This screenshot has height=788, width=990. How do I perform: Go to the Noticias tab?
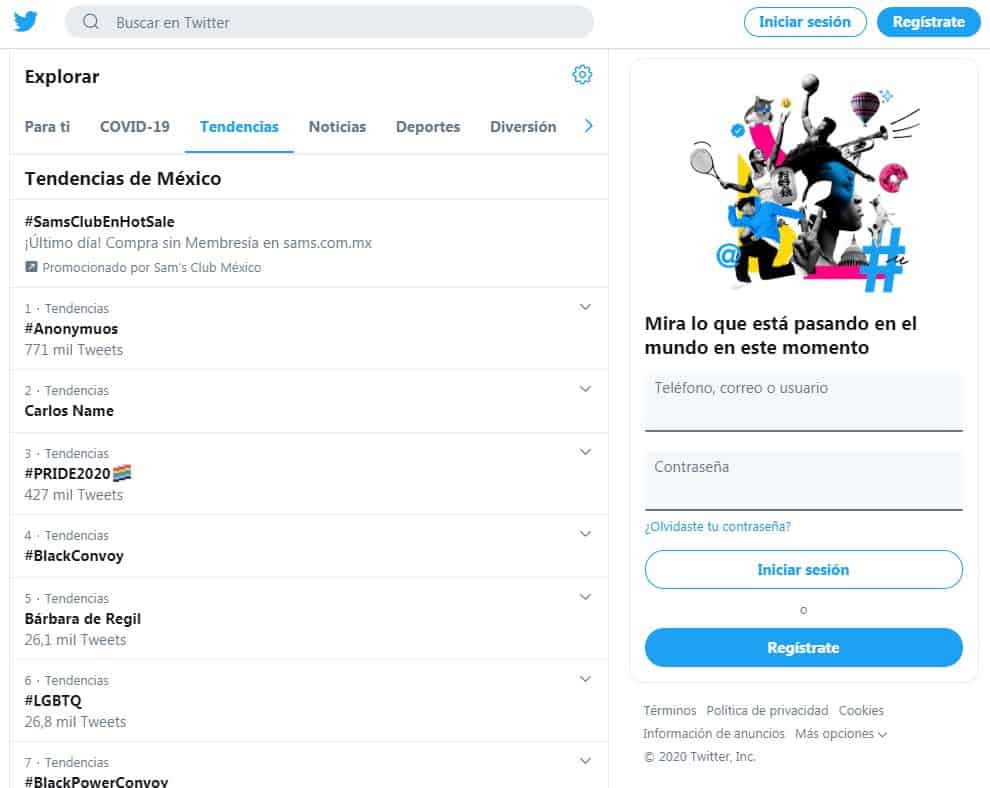(x=337, y=127)
